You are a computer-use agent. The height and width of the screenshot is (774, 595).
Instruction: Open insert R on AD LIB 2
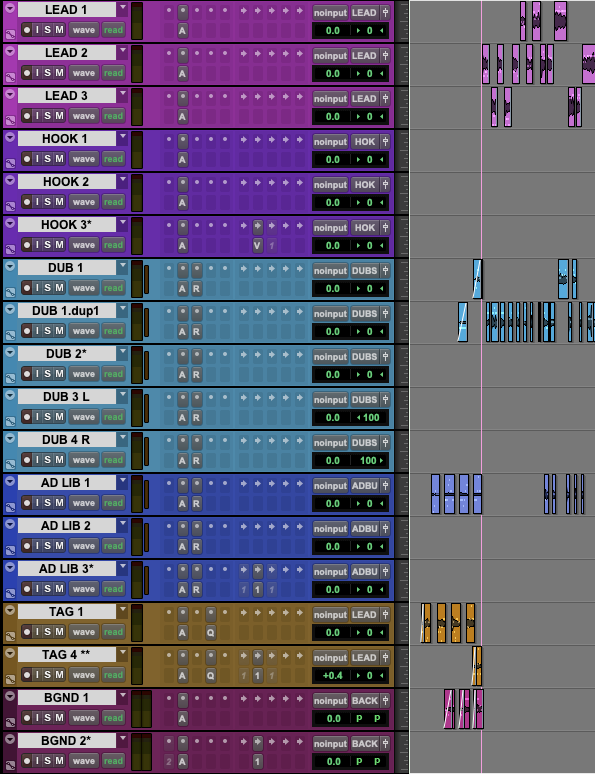tap(197, 546)
